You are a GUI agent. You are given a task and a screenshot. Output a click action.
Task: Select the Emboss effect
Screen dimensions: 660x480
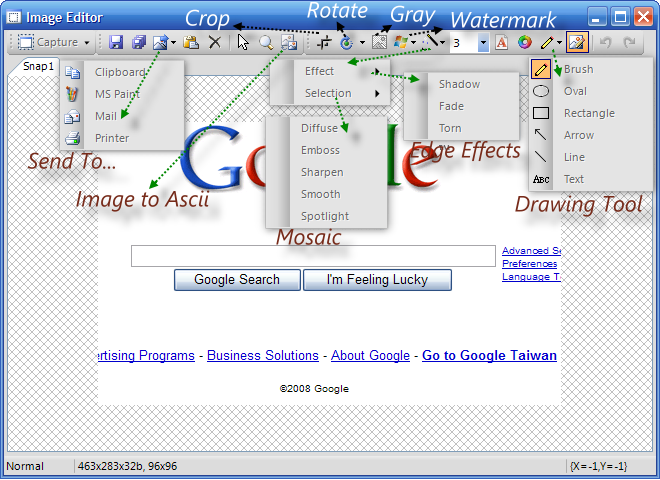[326, 150]
